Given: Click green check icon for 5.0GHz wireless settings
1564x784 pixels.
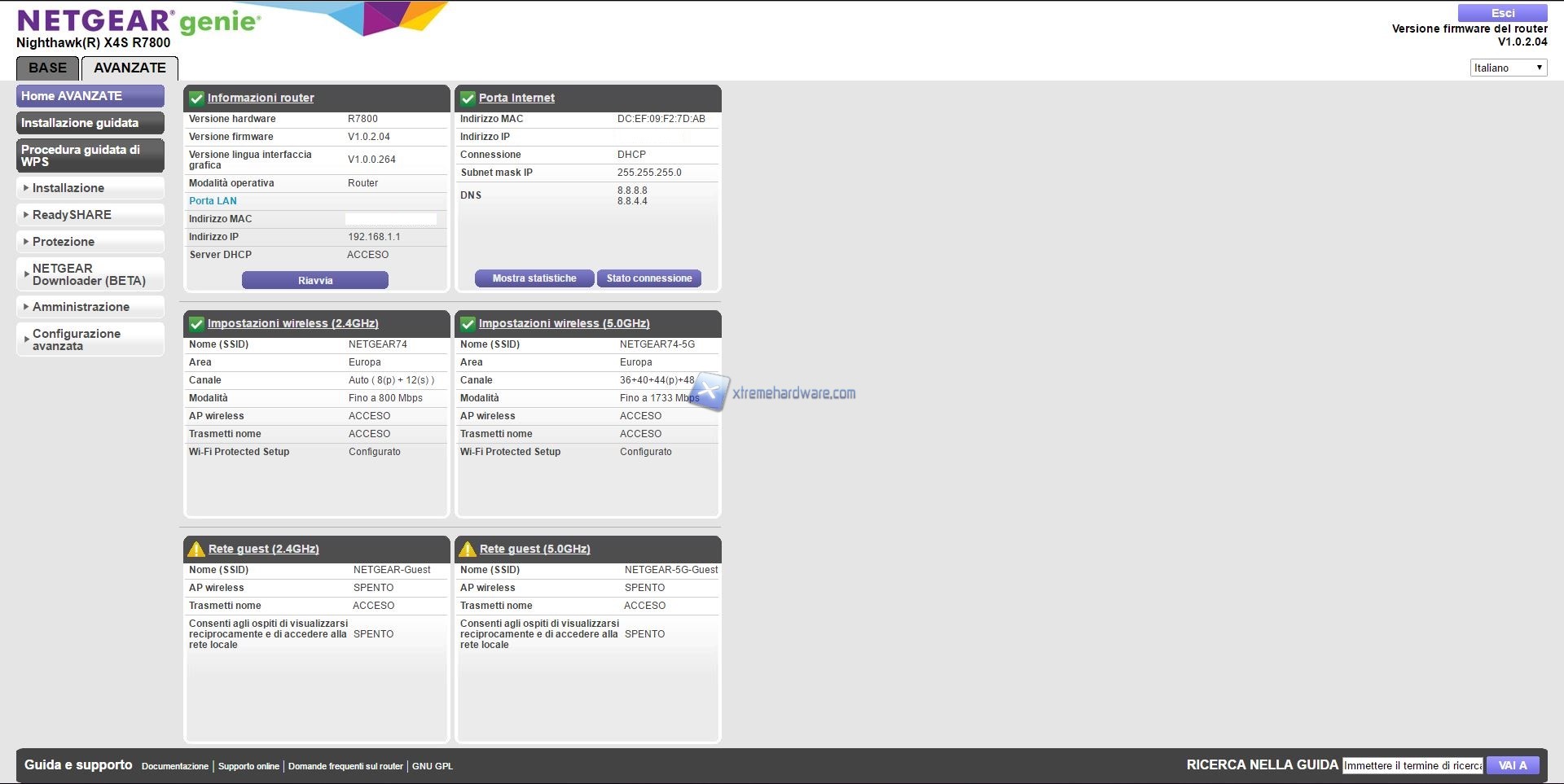Looking at the screenshot, I should pos(468,324).
